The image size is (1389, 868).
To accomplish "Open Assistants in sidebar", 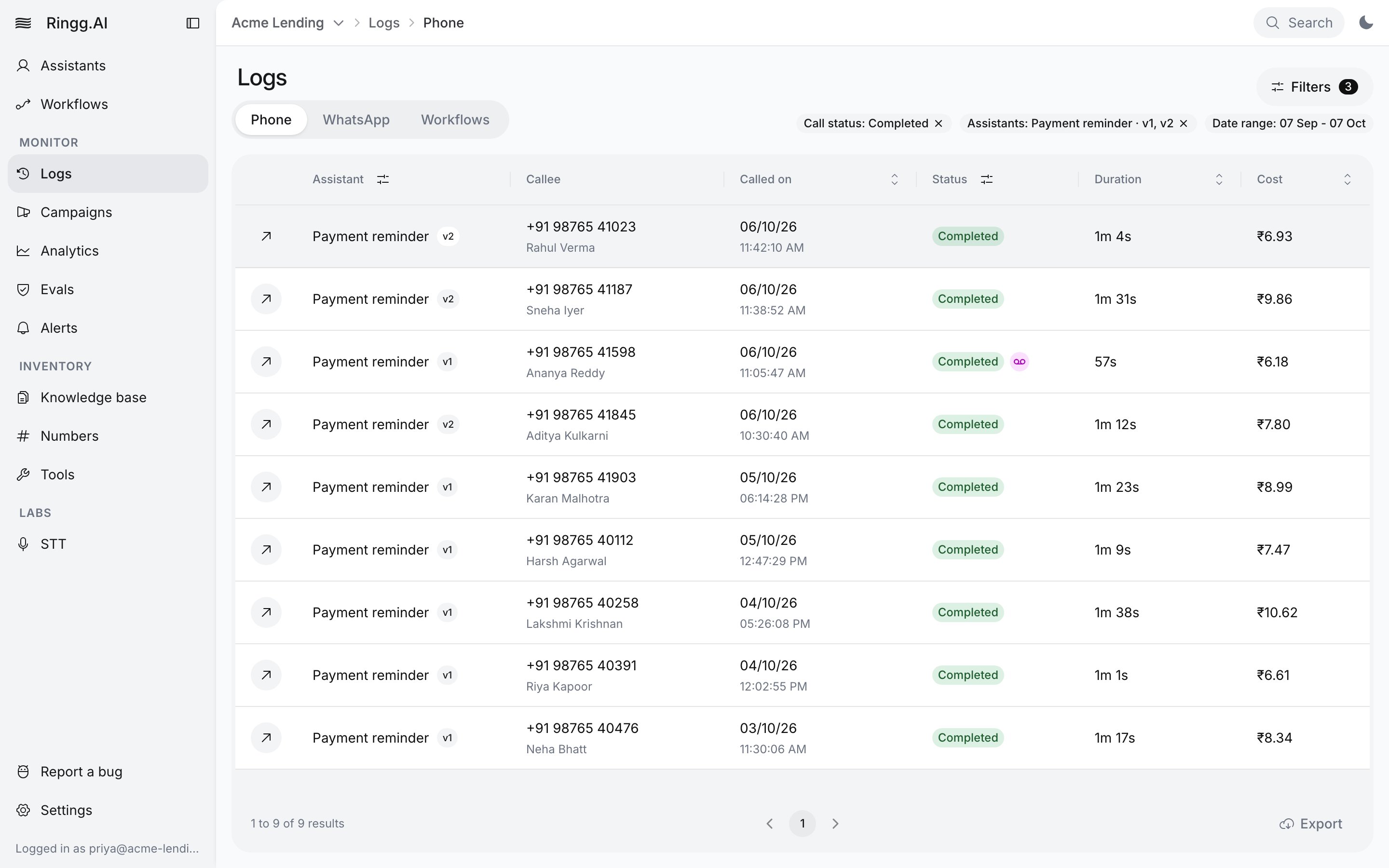I will [108, 66].
